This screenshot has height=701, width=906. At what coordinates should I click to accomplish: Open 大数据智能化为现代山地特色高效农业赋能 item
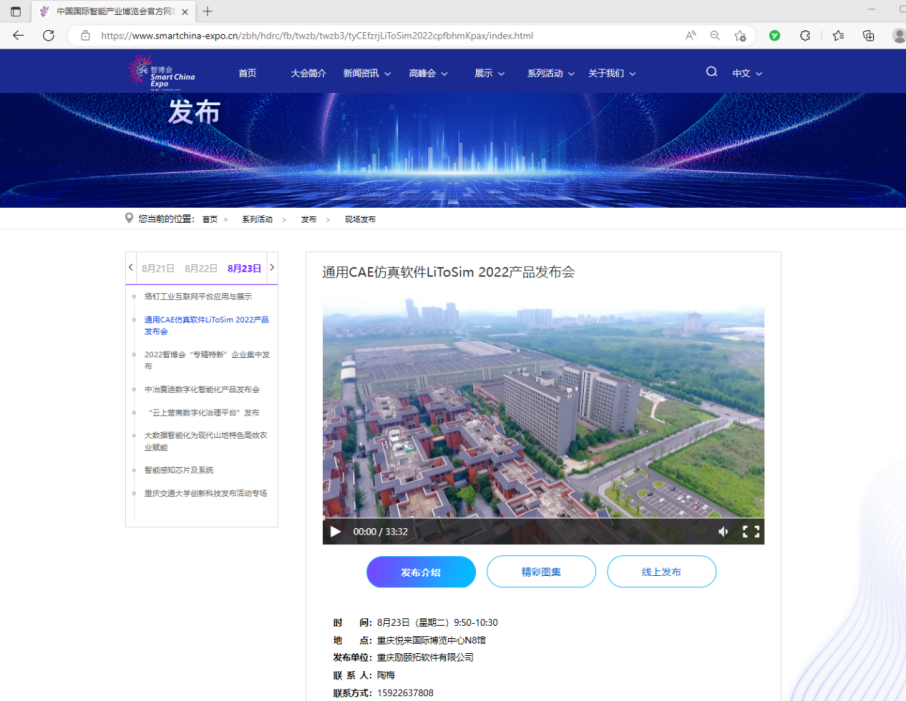(206, 441)
